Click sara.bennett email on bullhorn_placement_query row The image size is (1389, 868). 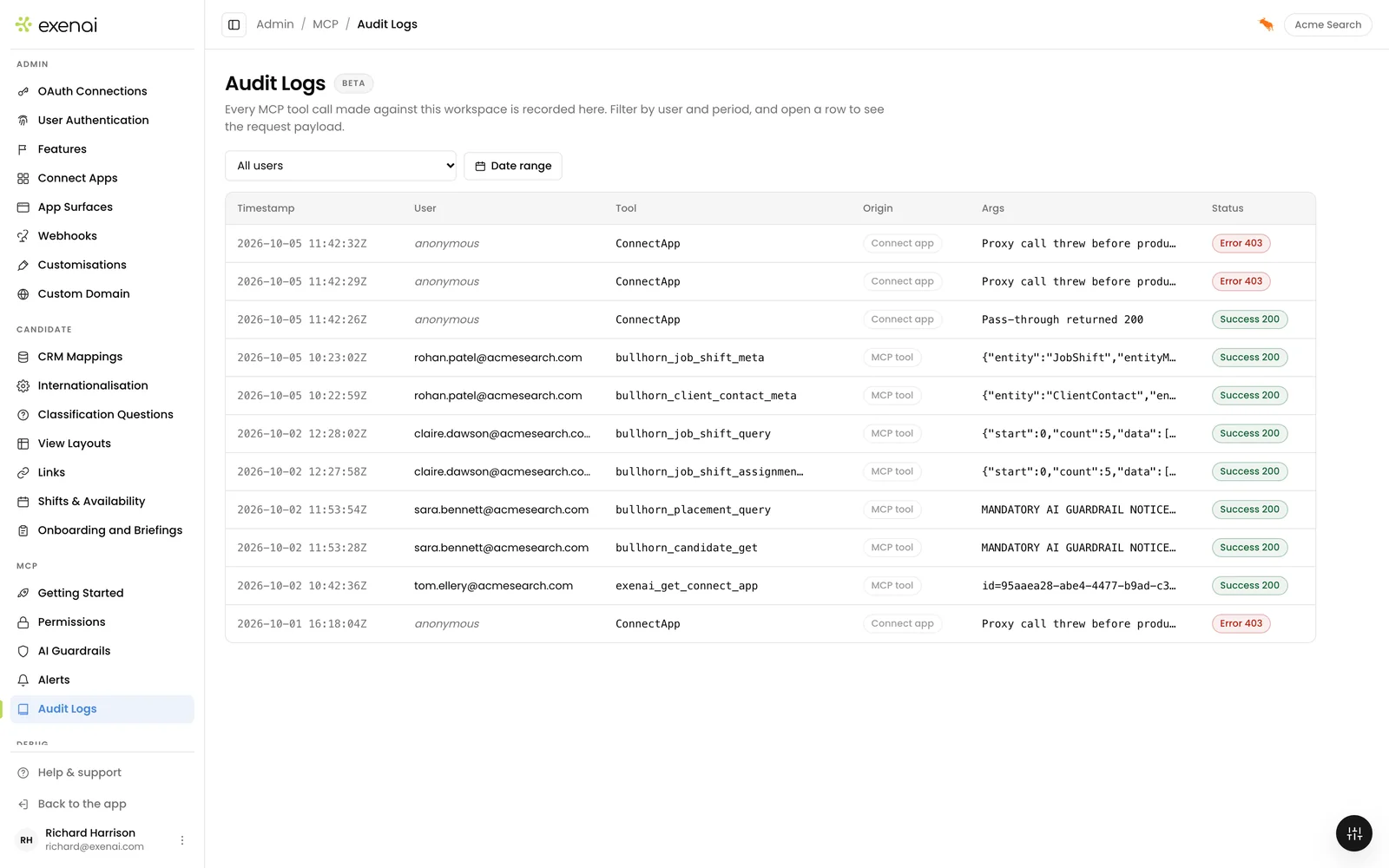501,510
